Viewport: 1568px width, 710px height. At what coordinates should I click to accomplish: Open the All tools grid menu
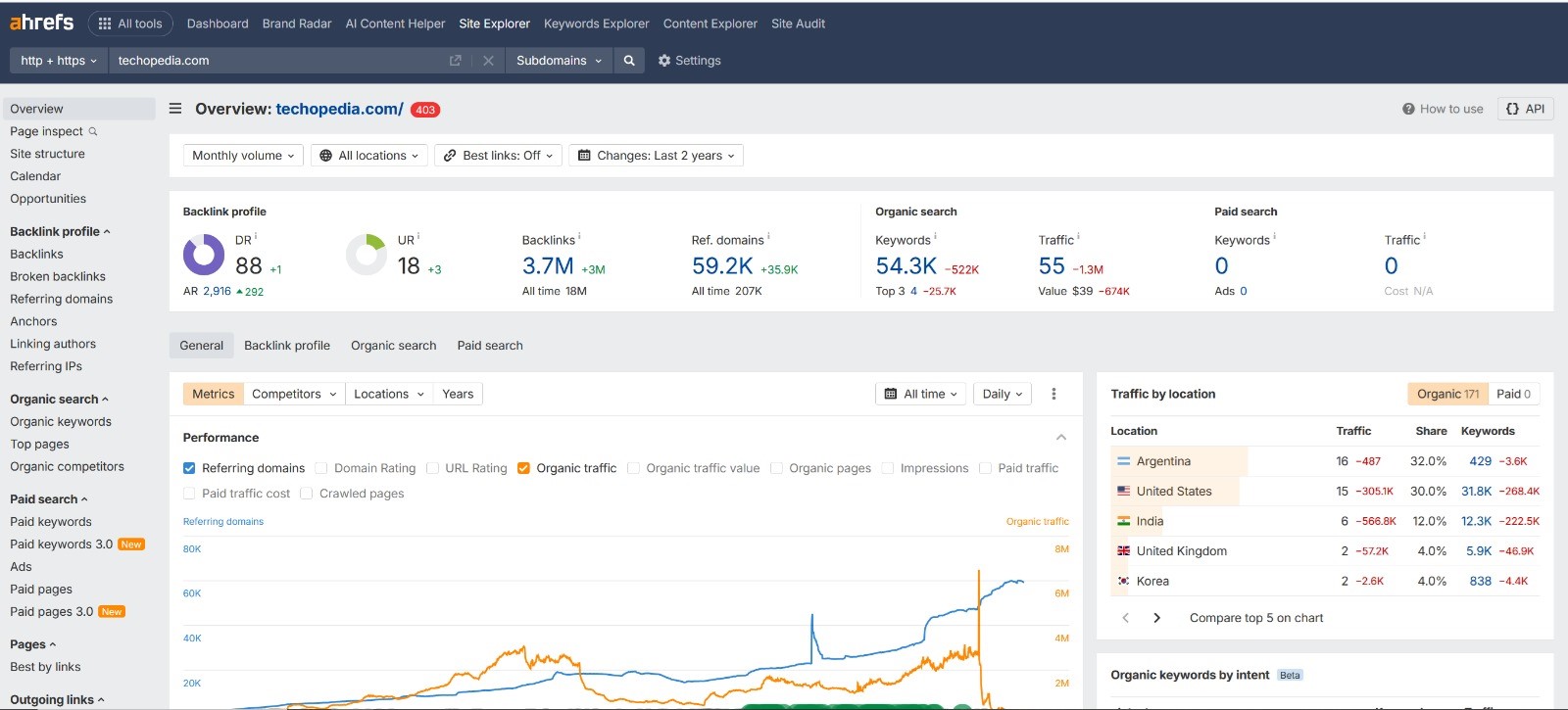(x=130, y=24)
